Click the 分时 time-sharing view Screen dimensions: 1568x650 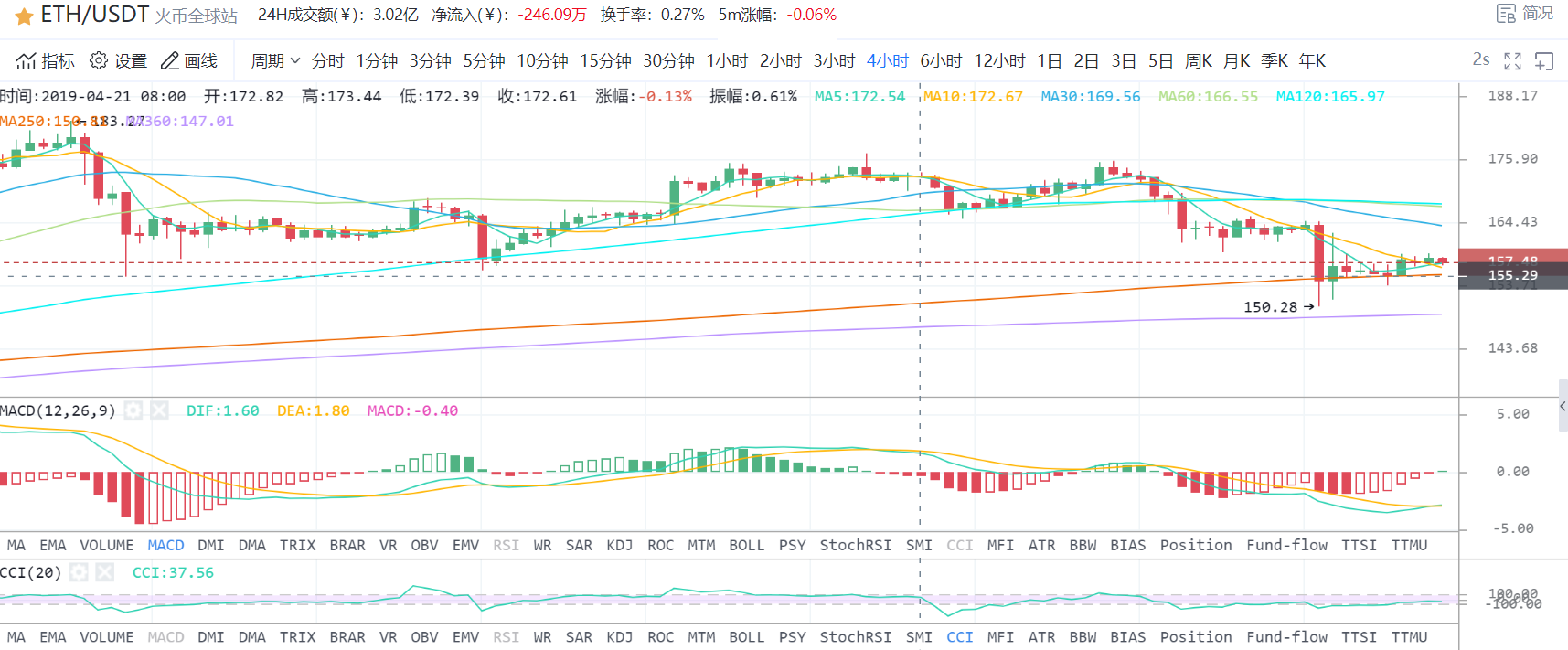click(327, 61)
